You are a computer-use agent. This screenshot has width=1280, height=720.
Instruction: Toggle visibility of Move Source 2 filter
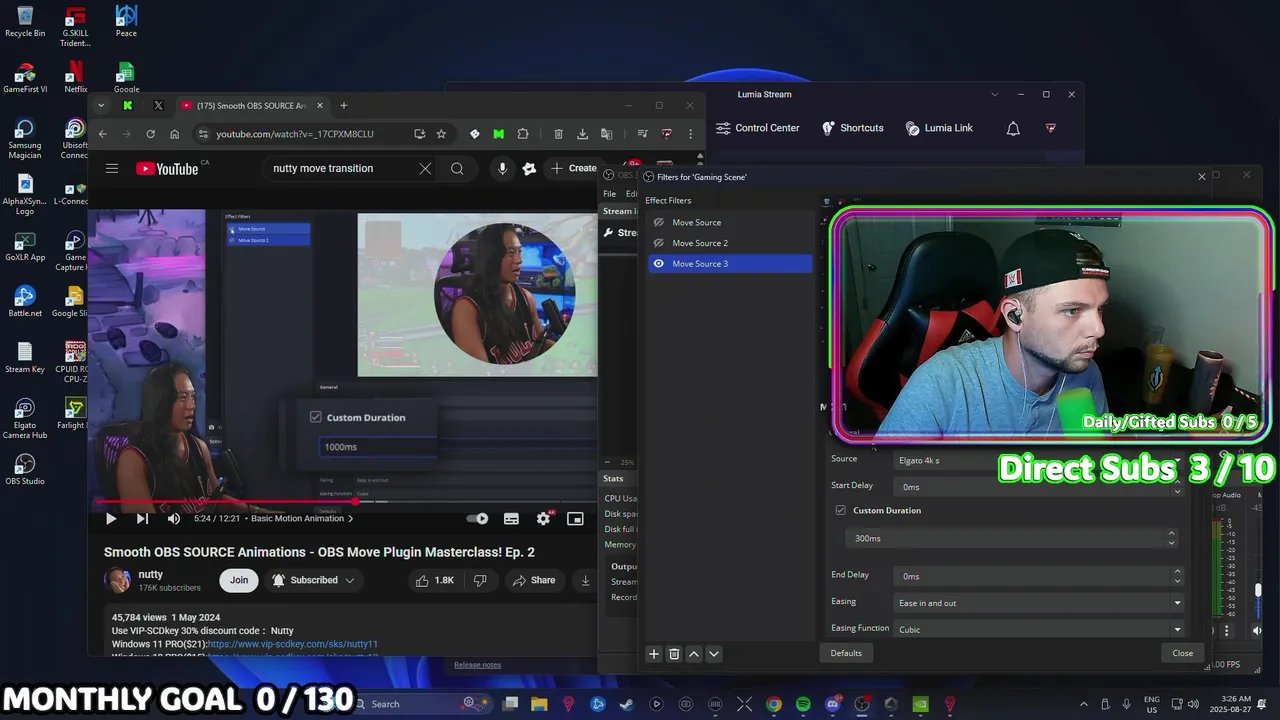658,243
